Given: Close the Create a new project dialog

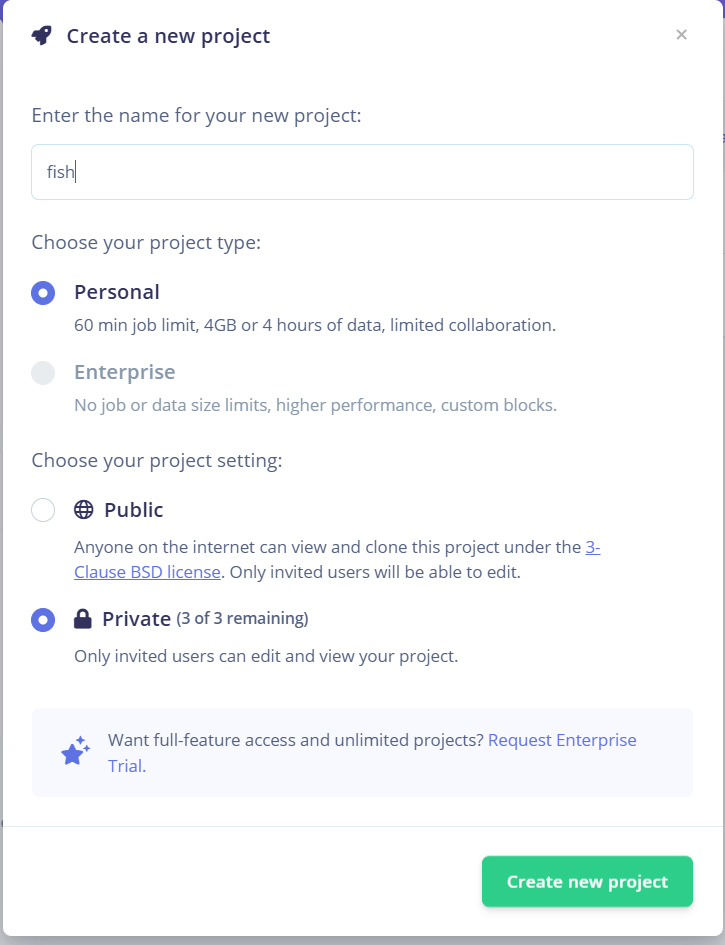Looking at the screenshot, I should tap(681, 35).
